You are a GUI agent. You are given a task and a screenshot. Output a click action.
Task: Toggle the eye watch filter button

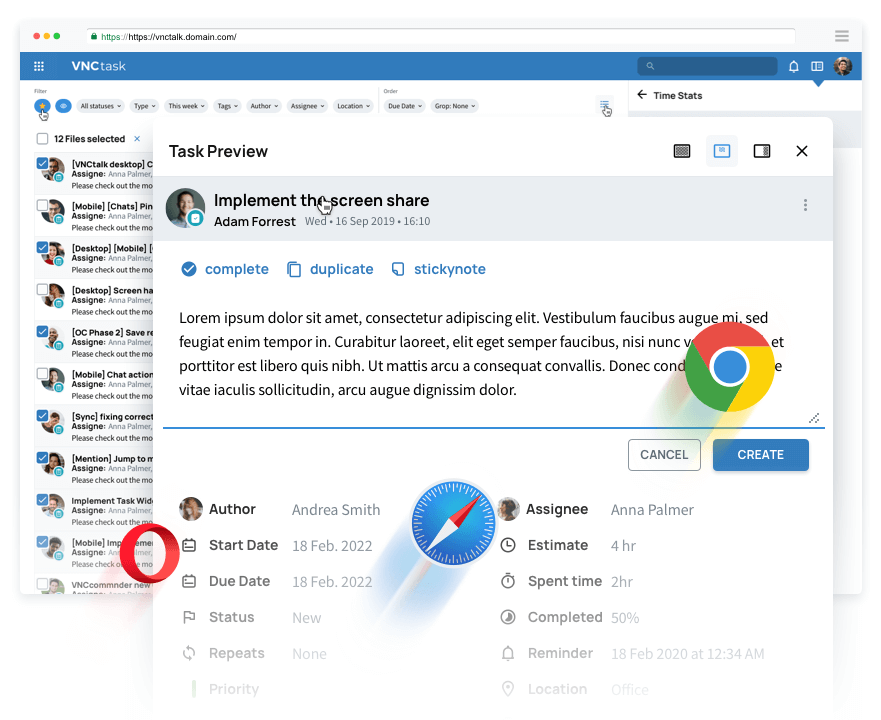pyautogui.click(x=63, y=106)
